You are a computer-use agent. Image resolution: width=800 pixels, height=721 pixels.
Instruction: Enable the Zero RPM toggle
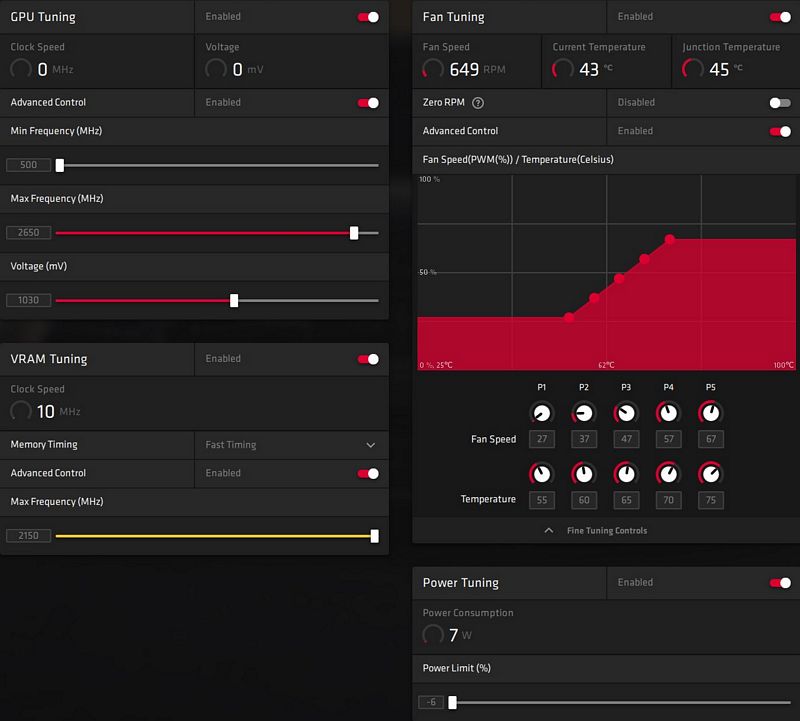click(x=781, y=103)
